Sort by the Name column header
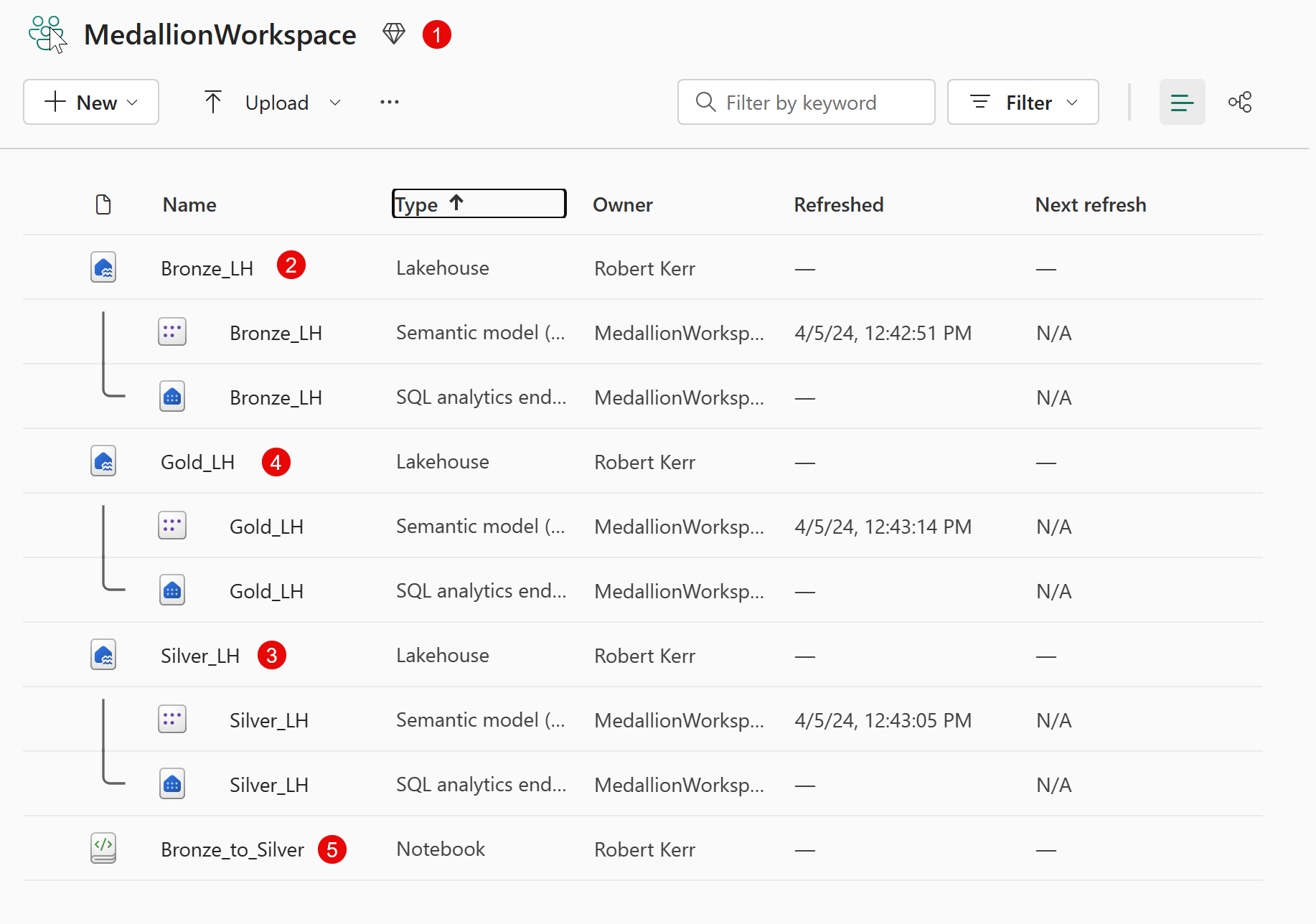 point(189,204)
